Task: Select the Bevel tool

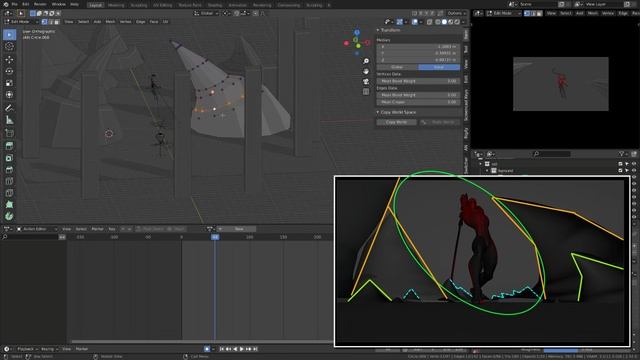Action: [x=9, y=169]
